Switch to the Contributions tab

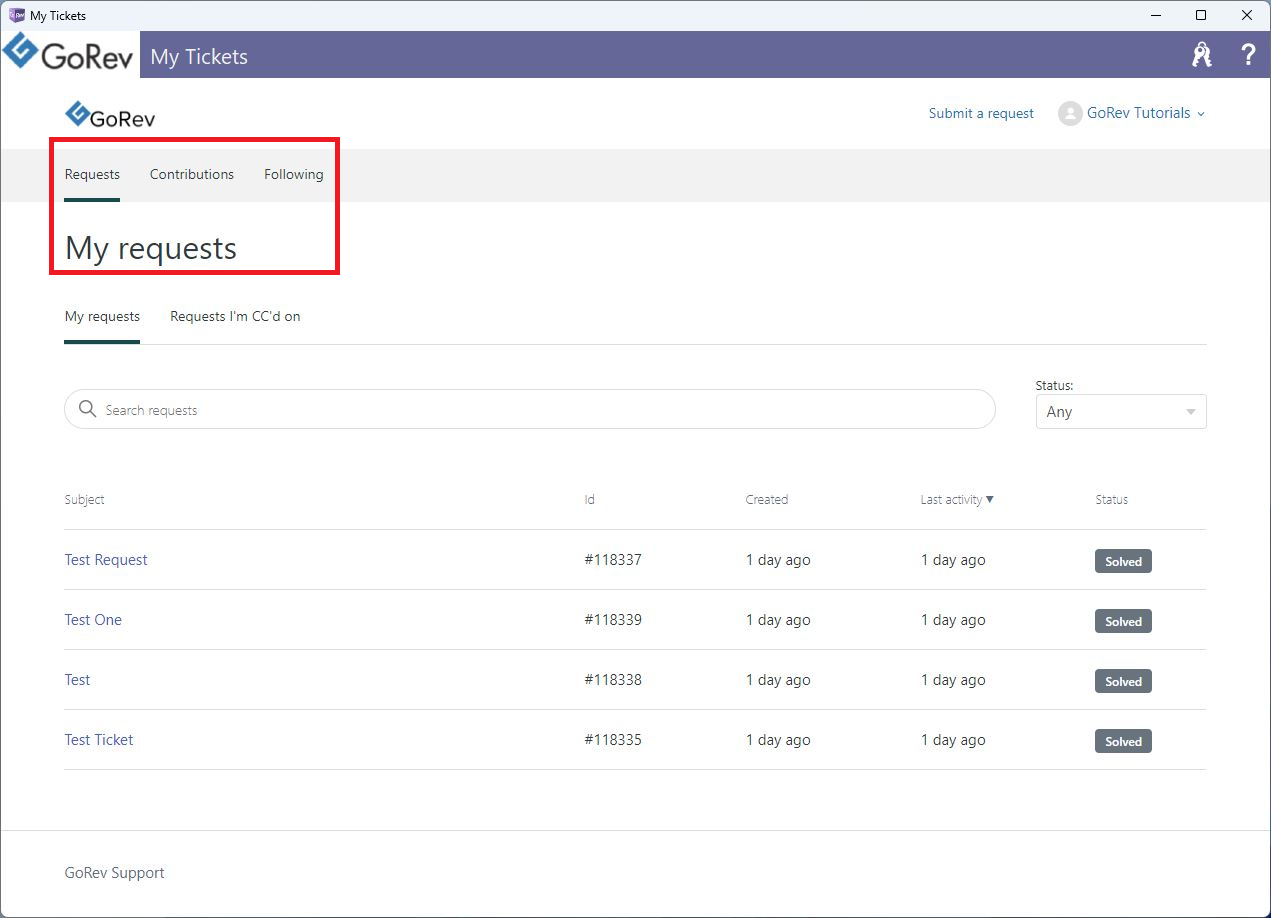click(192, 174)
